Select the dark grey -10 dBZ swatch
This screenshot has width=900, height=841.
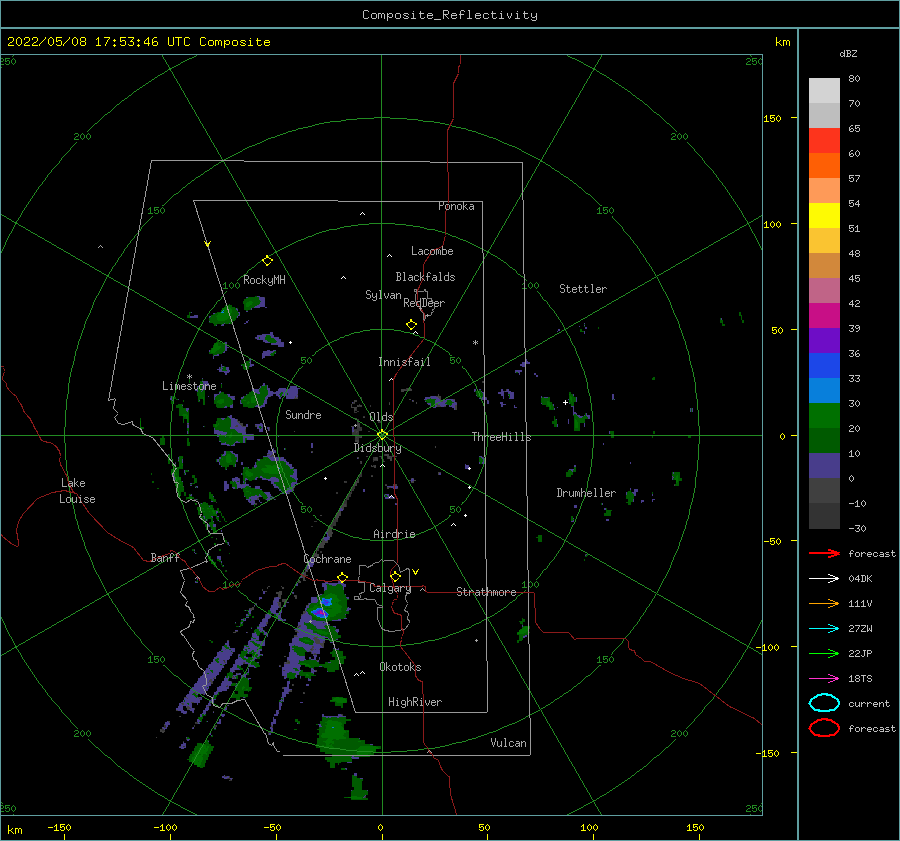(x=824, y=516)
